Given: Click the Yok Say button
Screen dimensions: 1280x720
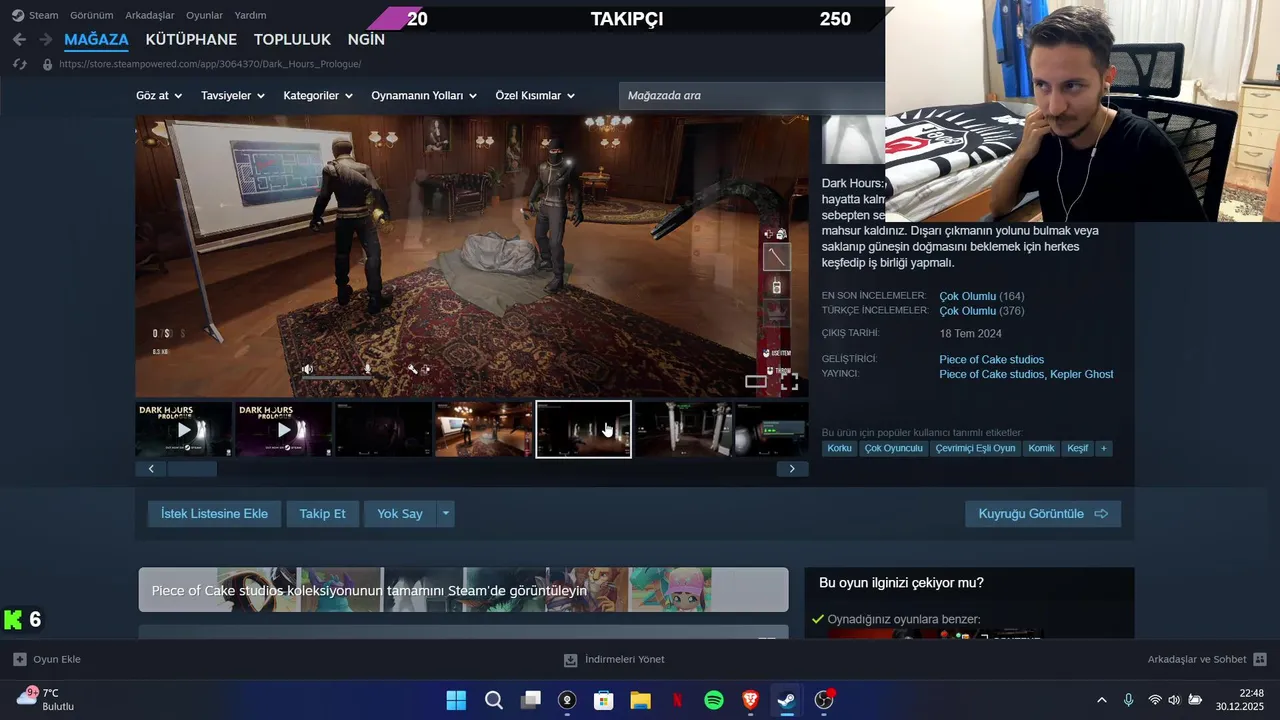Looking at the screenshot, I should 400,513.
